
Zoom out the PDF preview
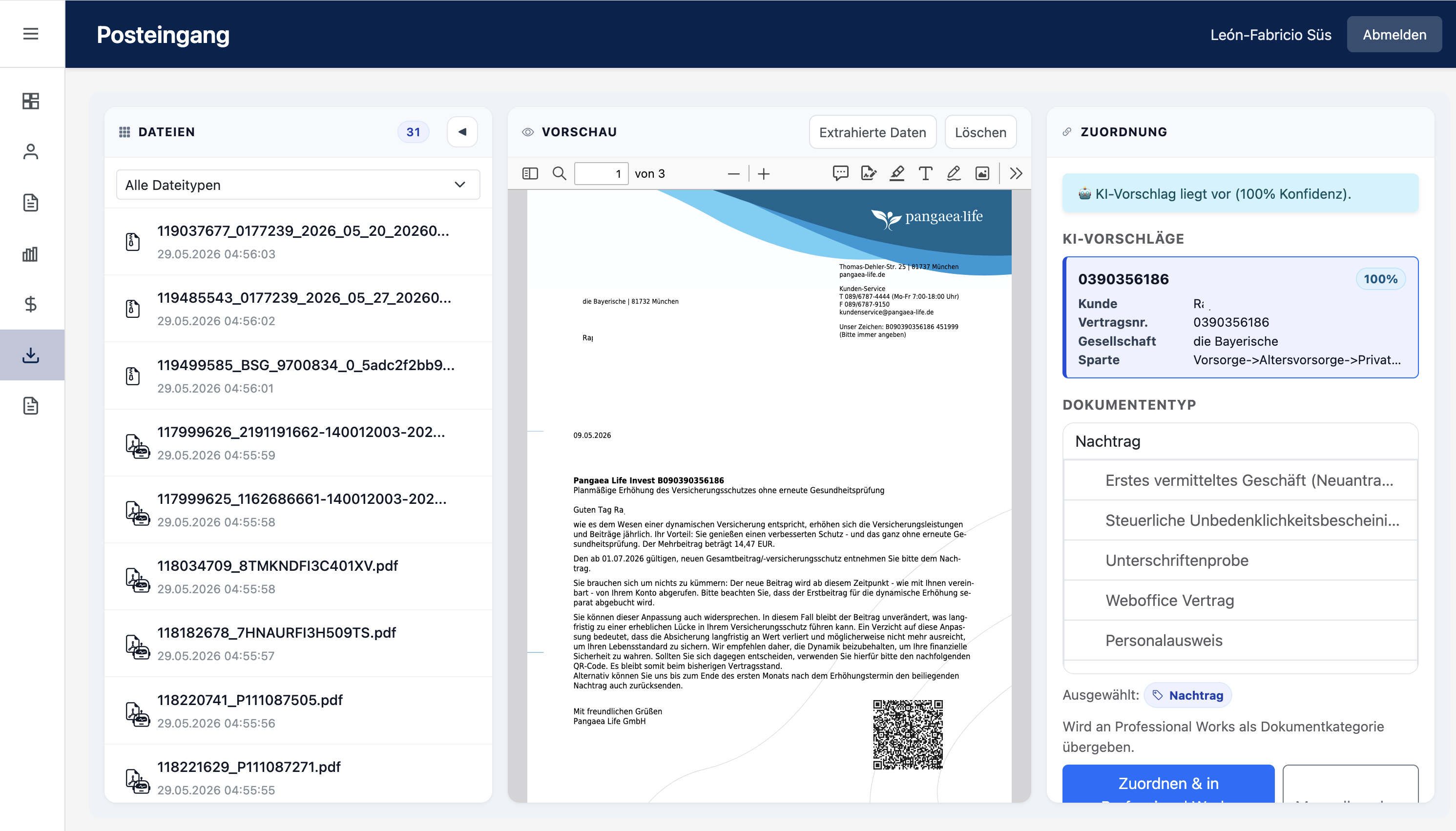[x=734, y=173]
